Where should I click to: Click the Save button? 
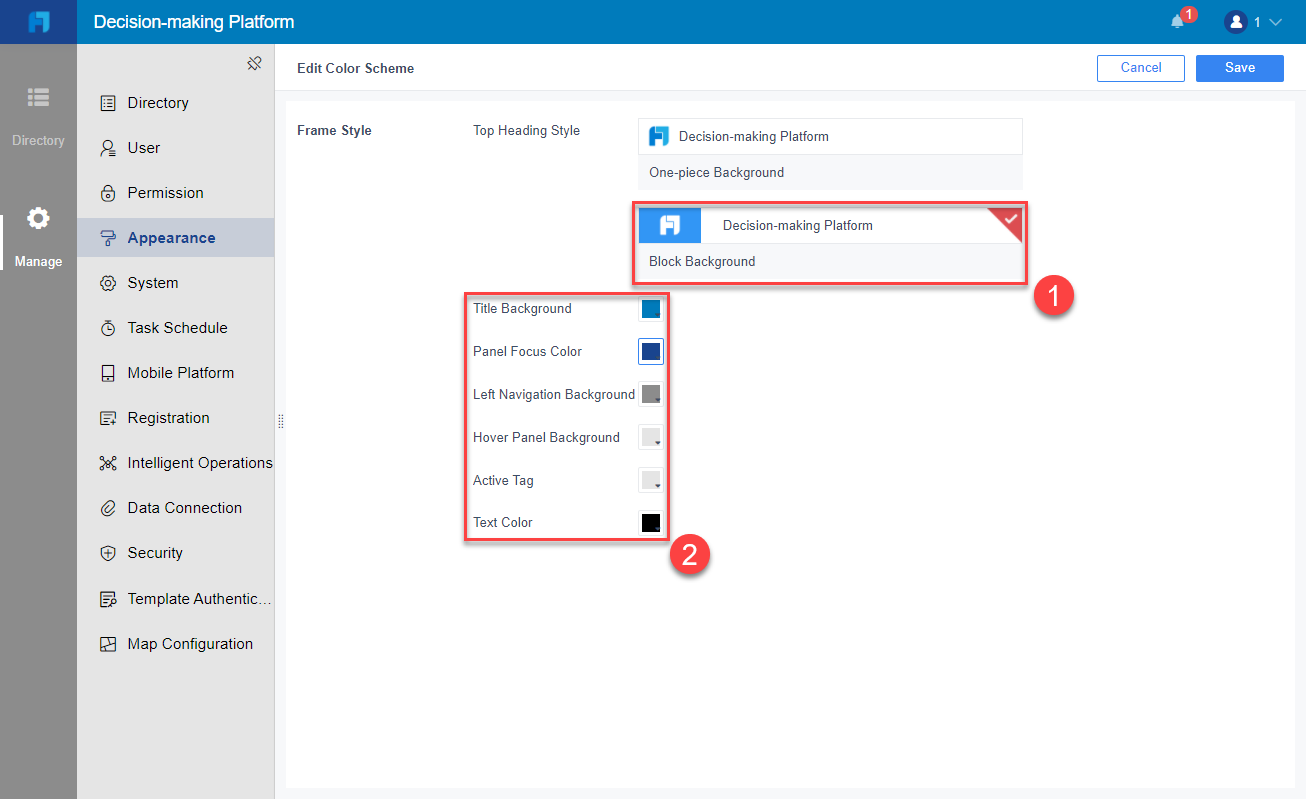1239,67
